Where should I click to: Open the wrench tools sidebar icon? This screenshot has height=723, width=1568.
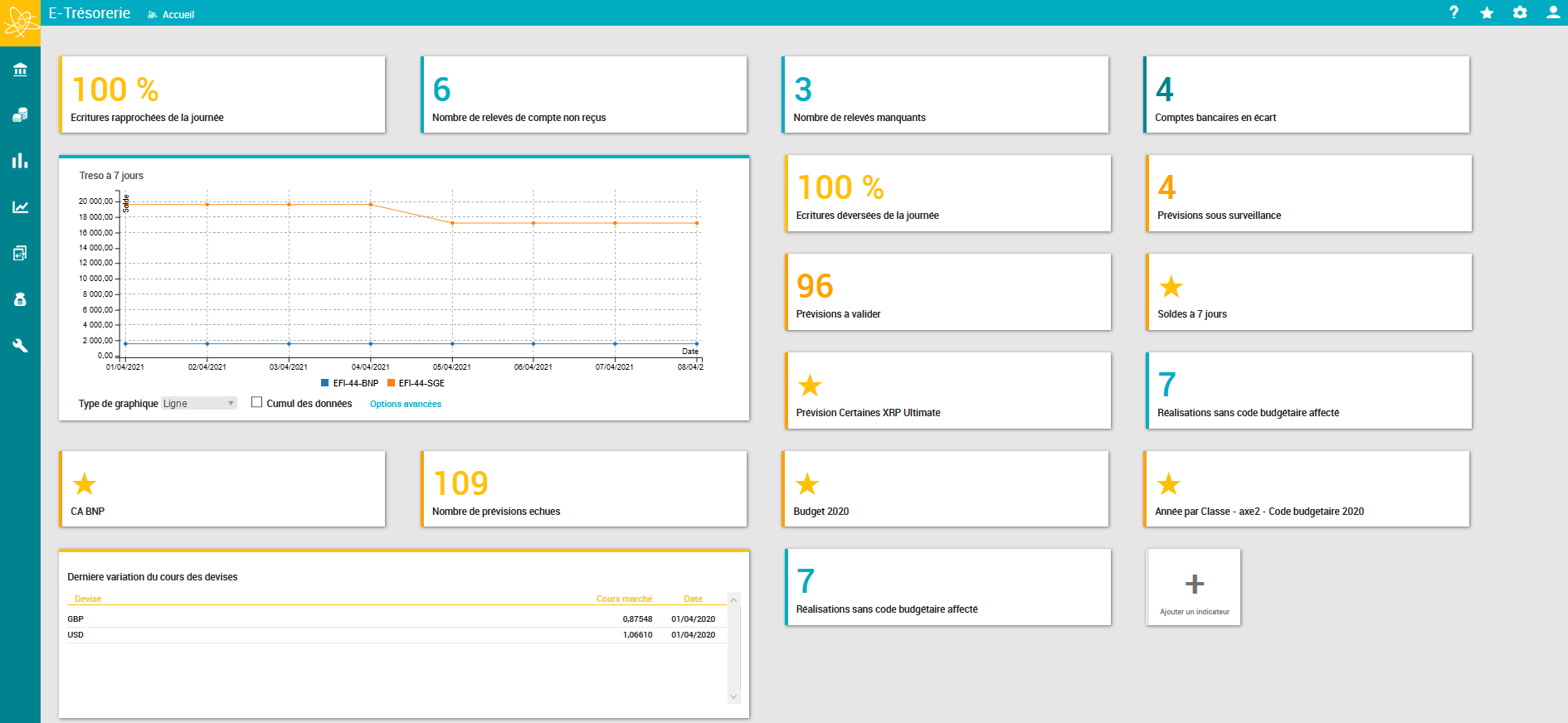point(20,346)
